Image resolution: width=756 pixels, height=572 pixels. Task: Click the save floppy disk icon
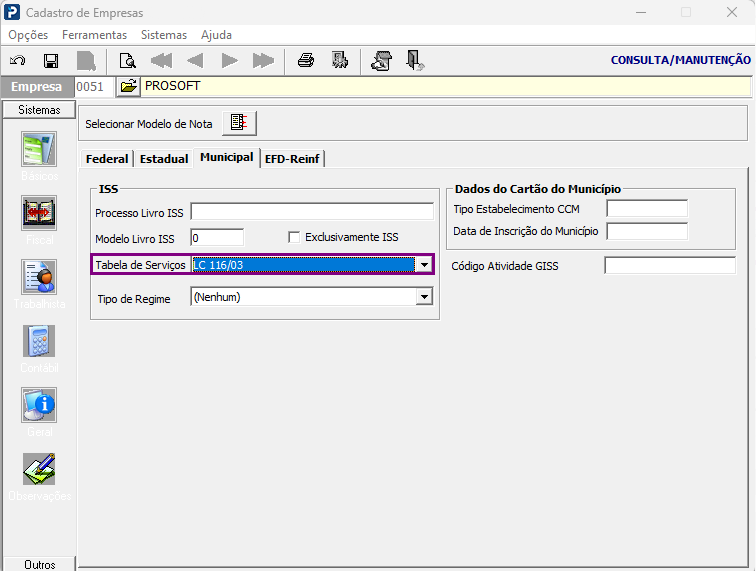click(x=51, y=61)
